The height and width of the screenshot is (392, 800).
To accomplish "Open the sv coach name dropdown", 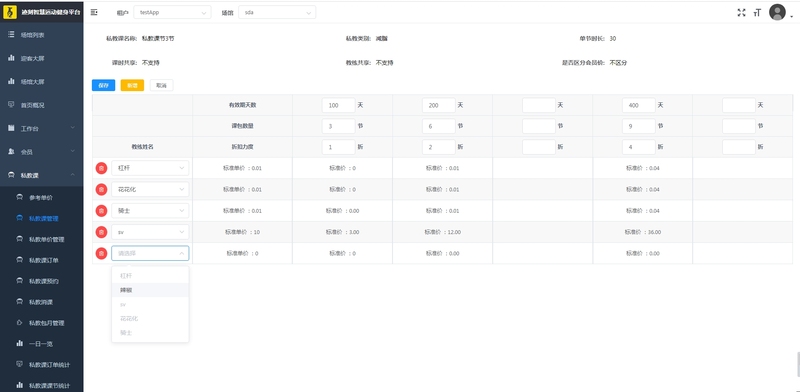I will tap(150, 232).
